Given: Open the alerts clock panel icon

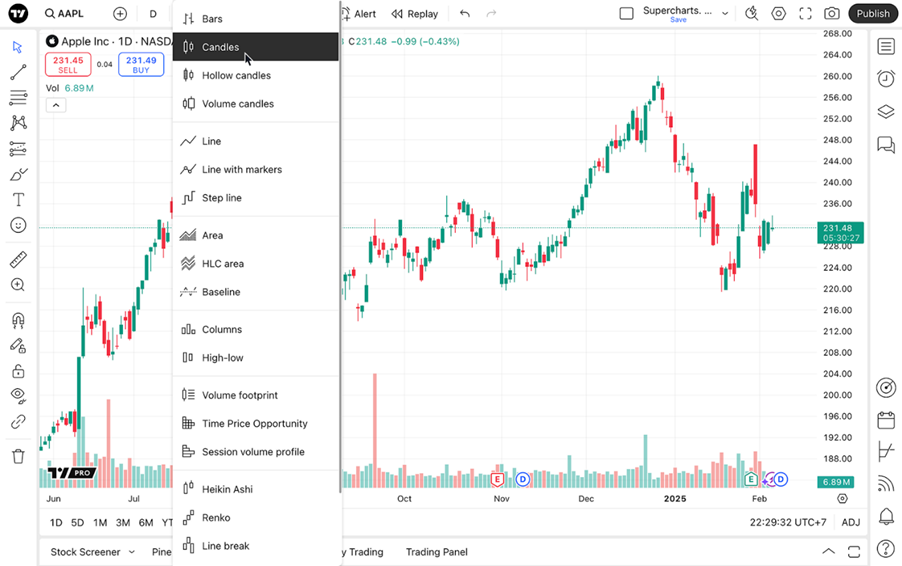Looking at the screenshot, I should point(886,78).
